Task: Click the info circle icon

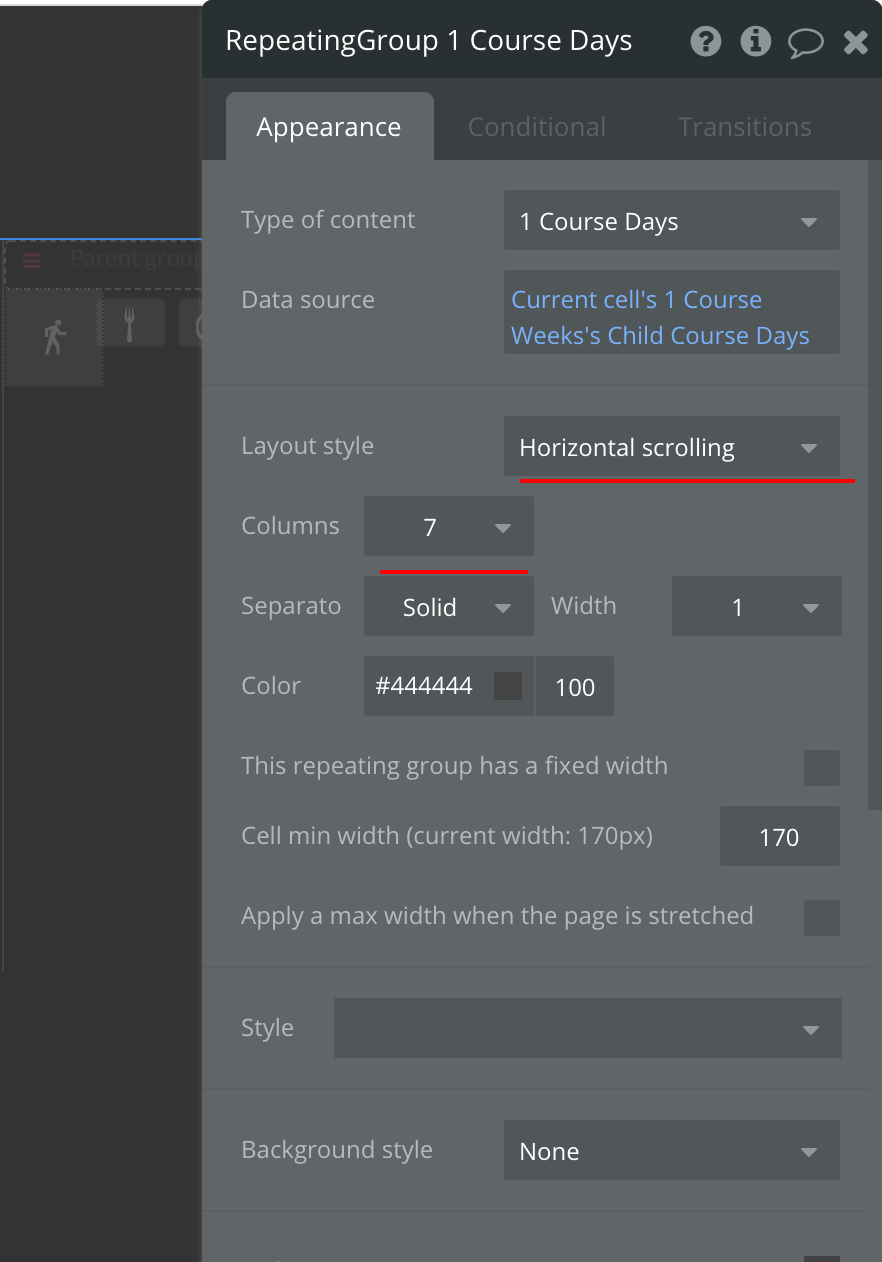Action: point(755,42)
